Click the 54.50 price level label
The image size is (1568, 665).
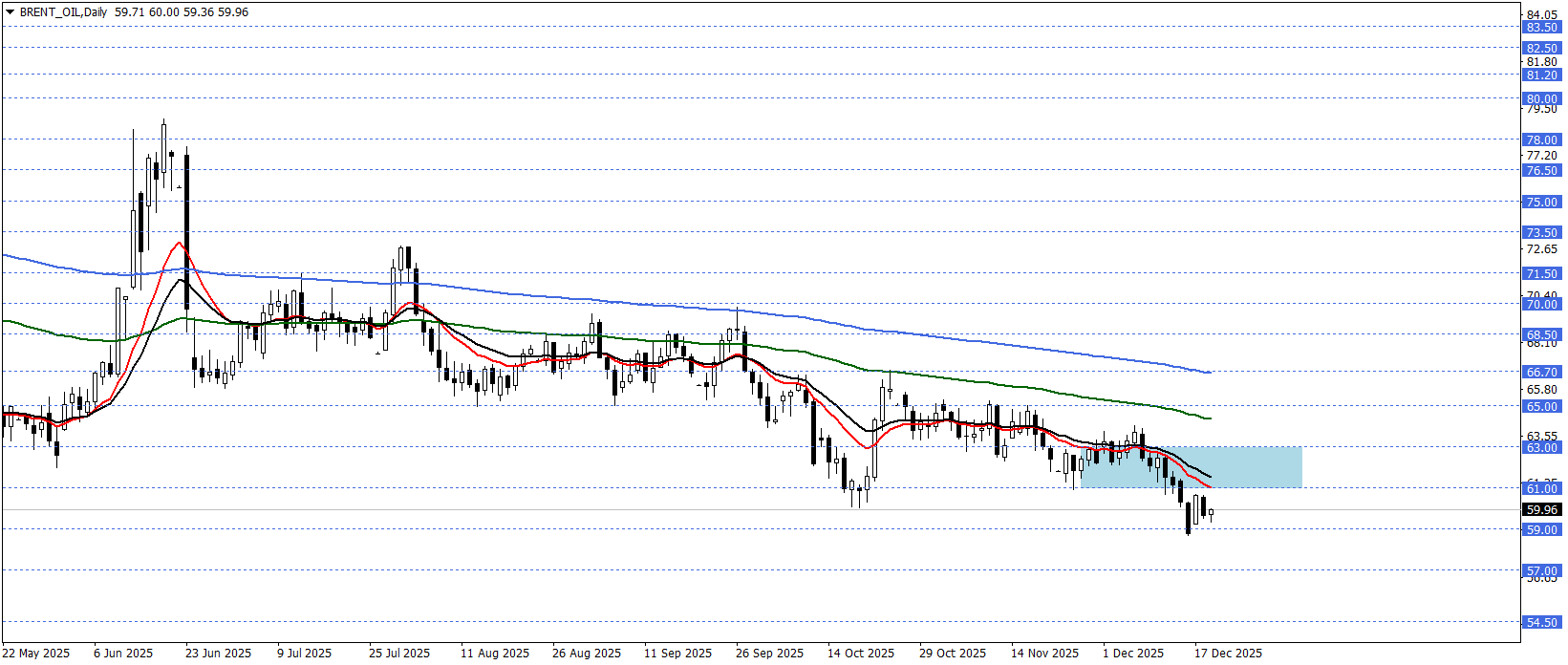(1541, 622)
